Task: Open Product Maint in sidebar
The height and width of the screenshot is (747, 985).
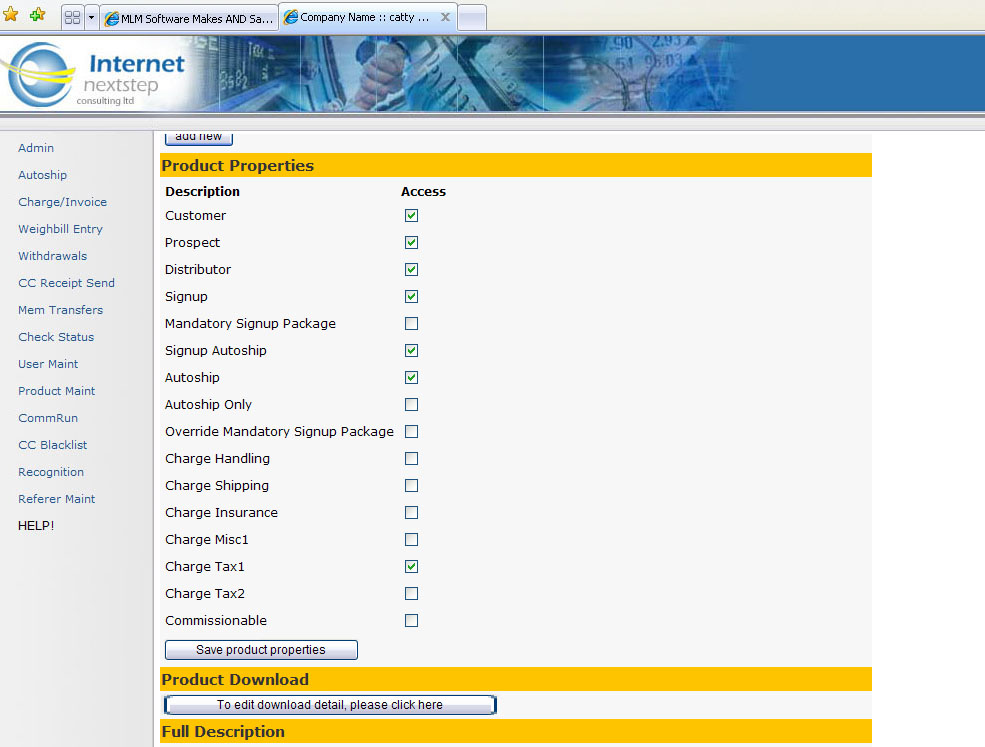Action: (57, 391)
